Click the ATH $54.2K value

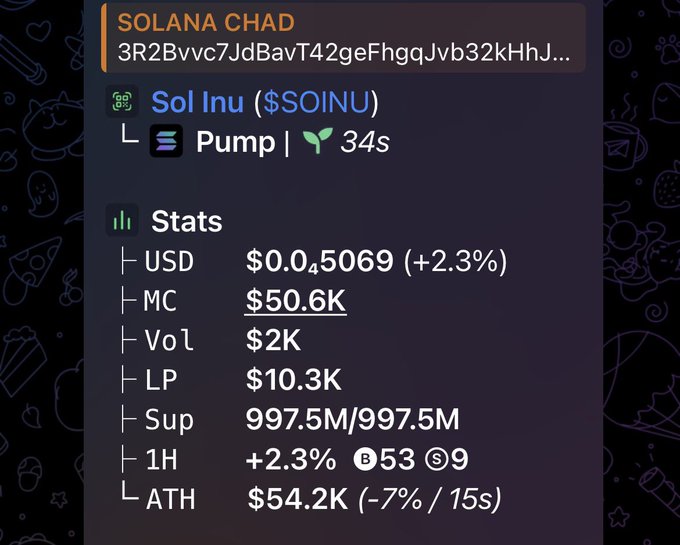click(x=298, y=499)
